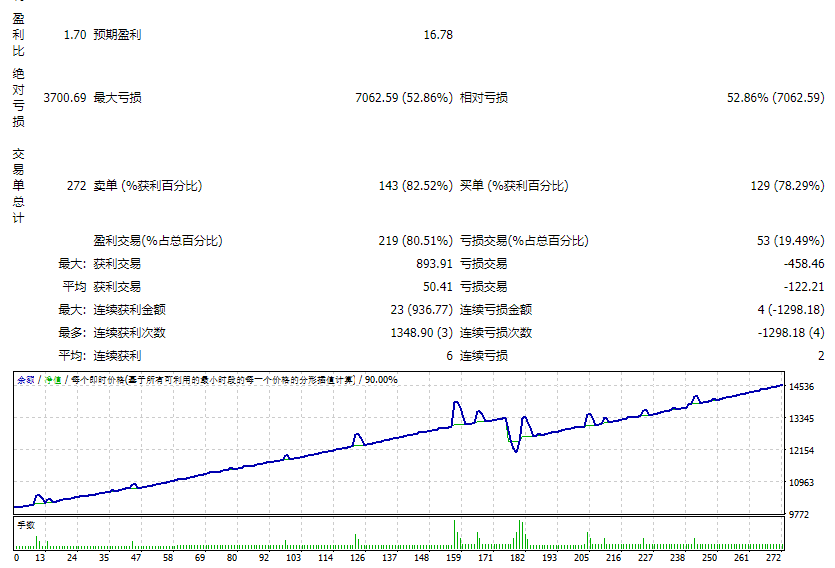Click the value 4 (-1298.18)

791,309
